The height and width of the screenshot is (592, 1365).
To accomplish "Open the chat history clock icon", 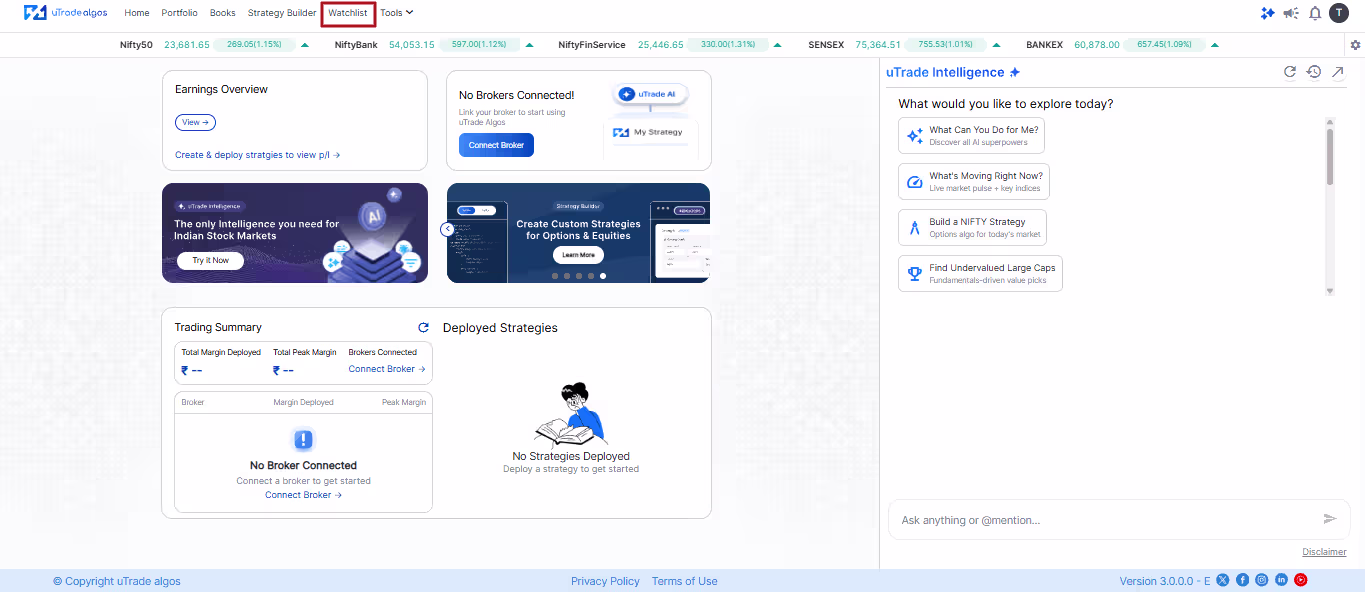I will [x=1314, y=72].
